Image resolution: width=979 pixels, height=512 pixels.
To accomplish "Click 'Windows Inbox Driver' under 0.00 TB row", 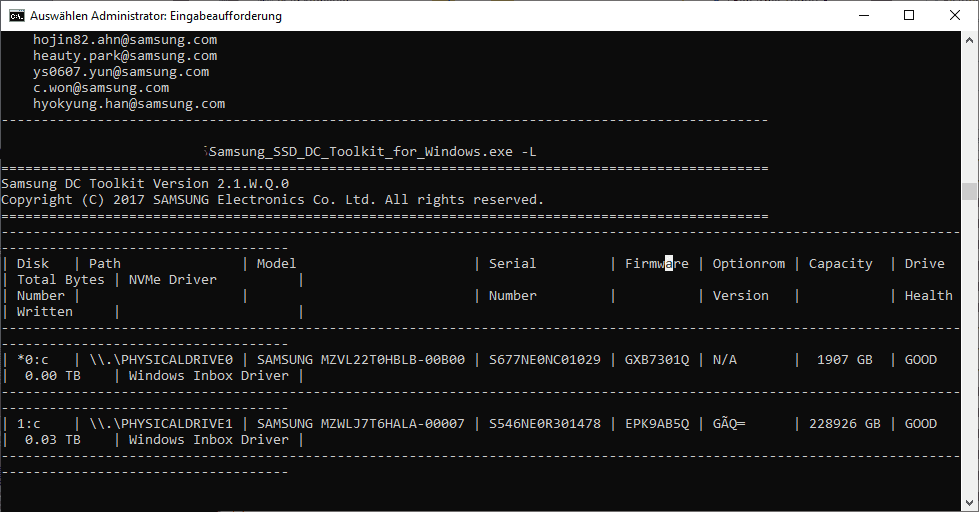I will [x=209, y=376].
